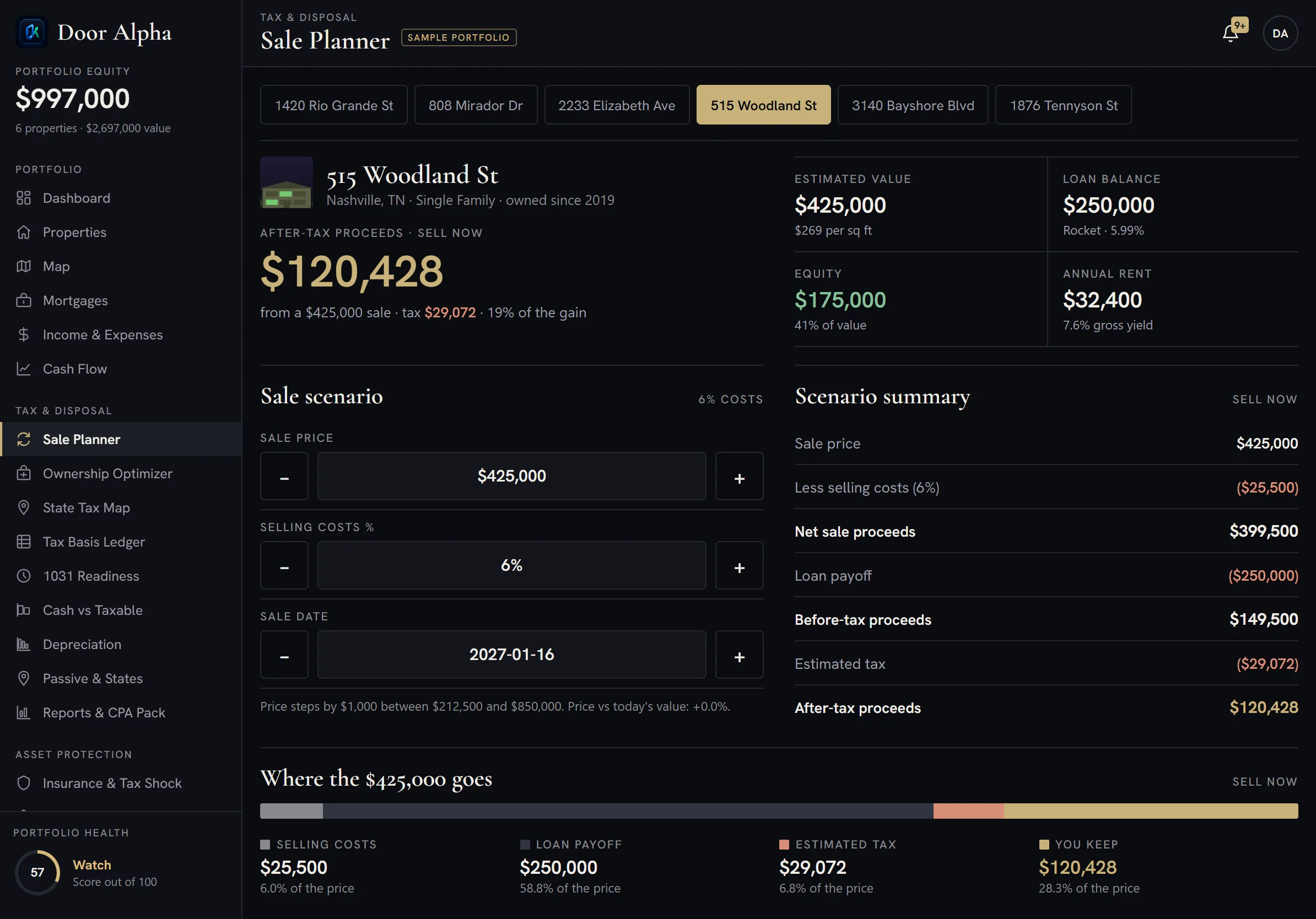Switch to 808 Mirador Dr tab
This screenshot has height=919, width=1316.
pos(476,105)
